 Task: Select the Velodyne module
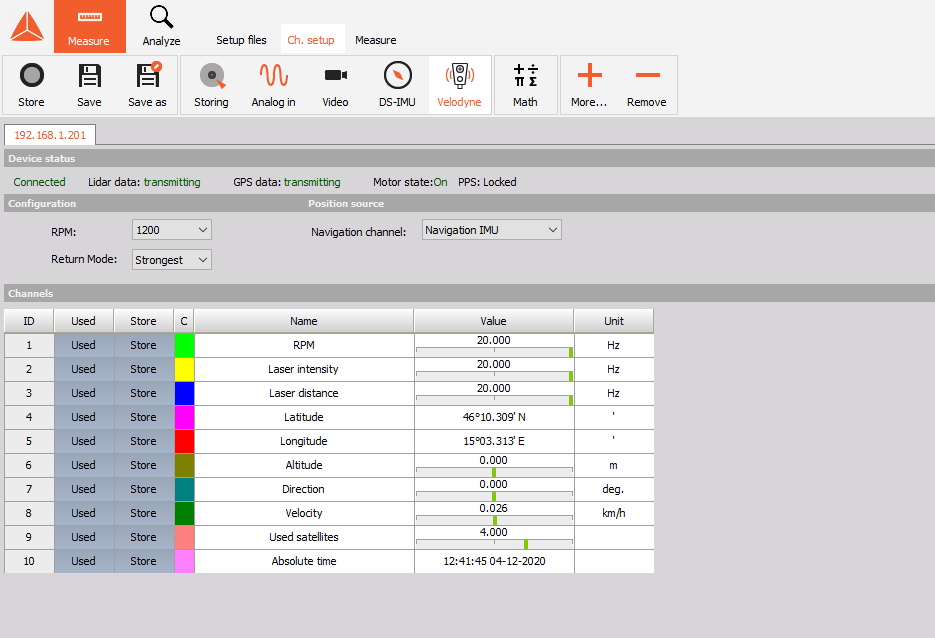pos(459,85)
